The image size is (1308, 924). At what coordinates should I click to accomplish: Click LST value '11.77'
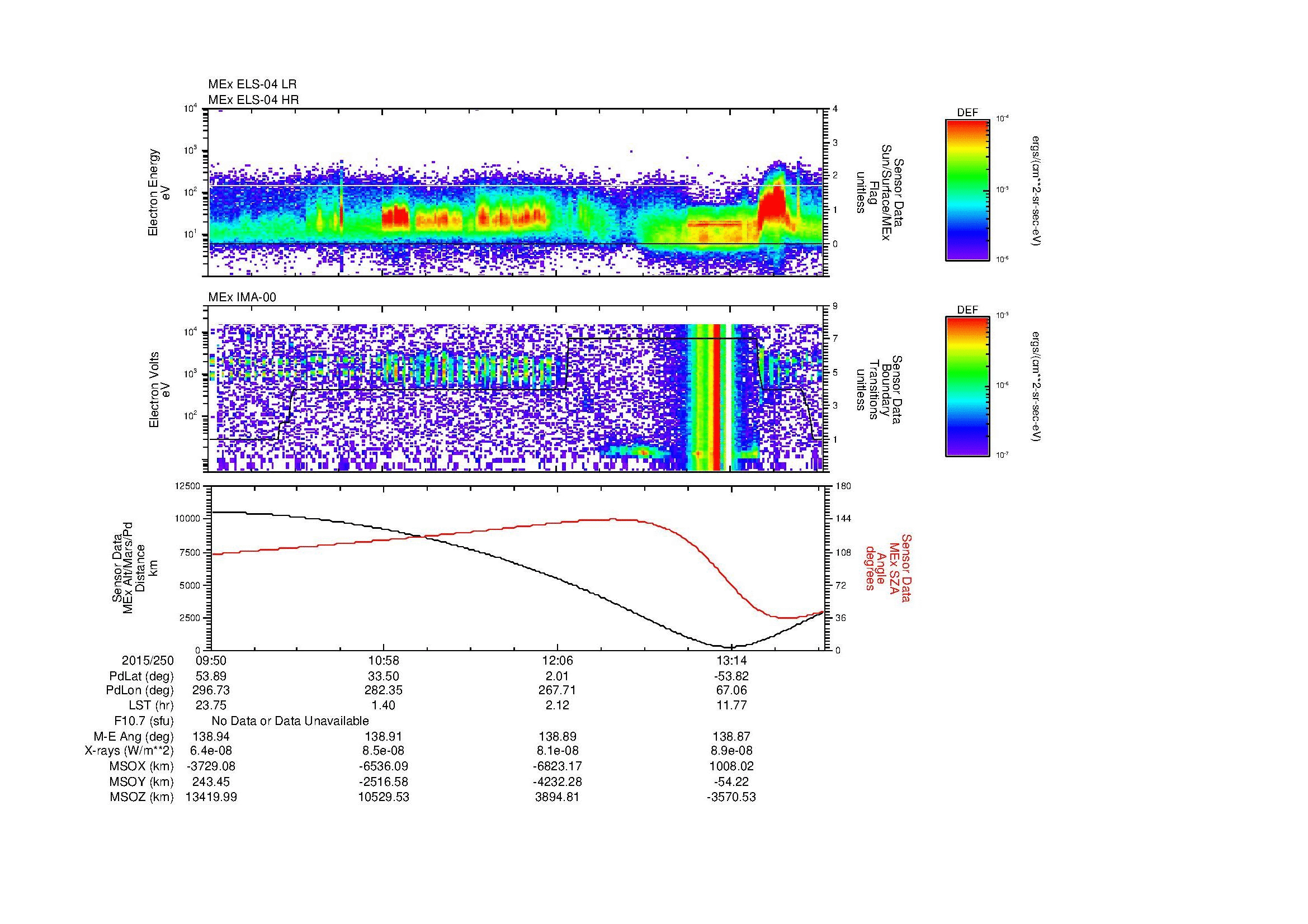731,705
